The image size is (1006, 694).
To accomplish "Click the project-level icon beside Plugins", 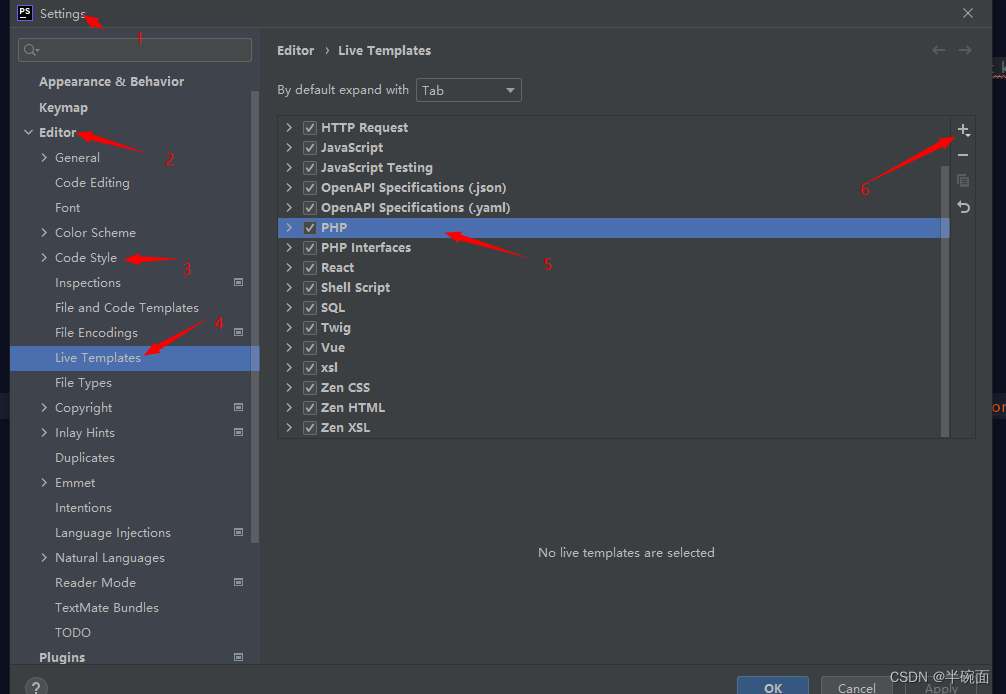I will coord(238,657).
